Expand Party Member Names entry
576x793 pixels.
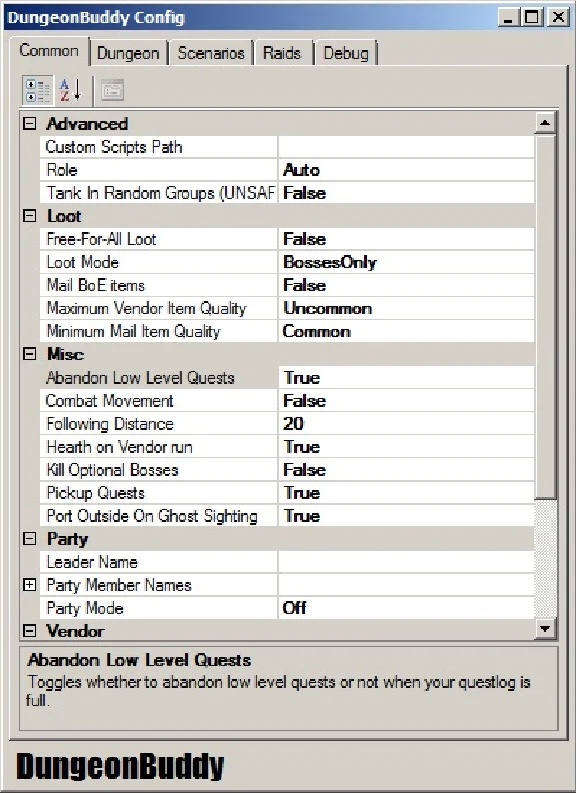pos(30,585)
